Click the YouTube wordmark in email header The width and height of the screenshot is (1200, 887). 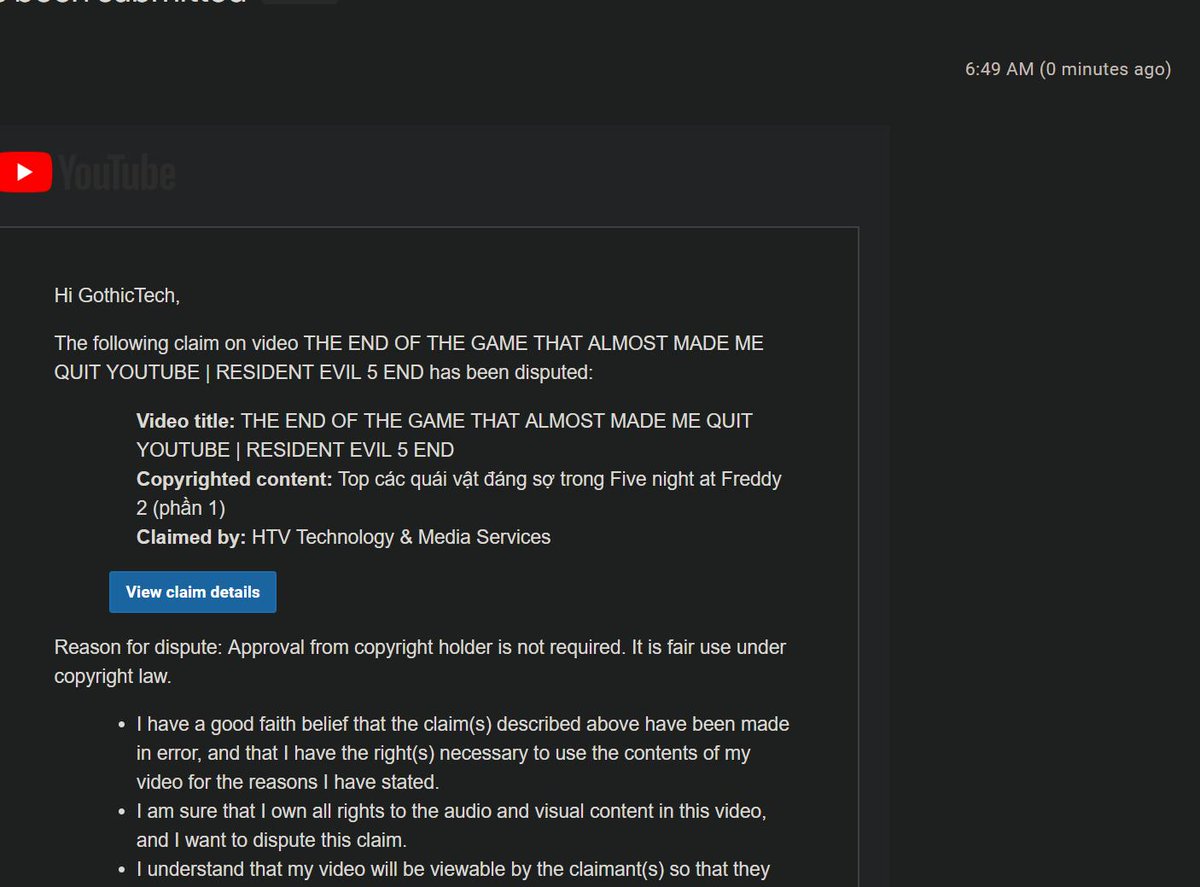click(x=117, y=173)
